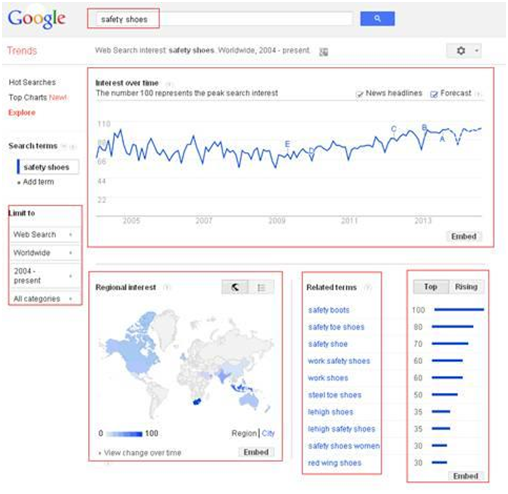Switch Regional interest to map view

pyautogui.click(x=235, y=287)
